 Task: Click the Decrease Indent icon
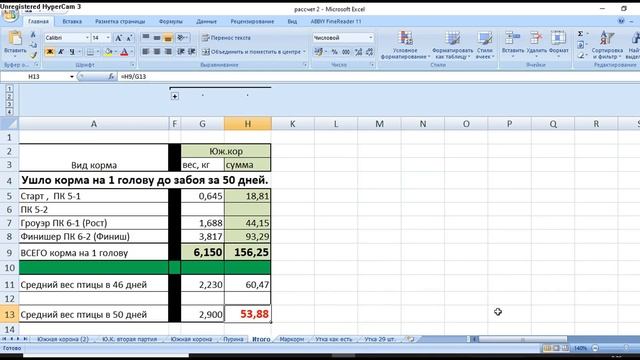point(180,52)
